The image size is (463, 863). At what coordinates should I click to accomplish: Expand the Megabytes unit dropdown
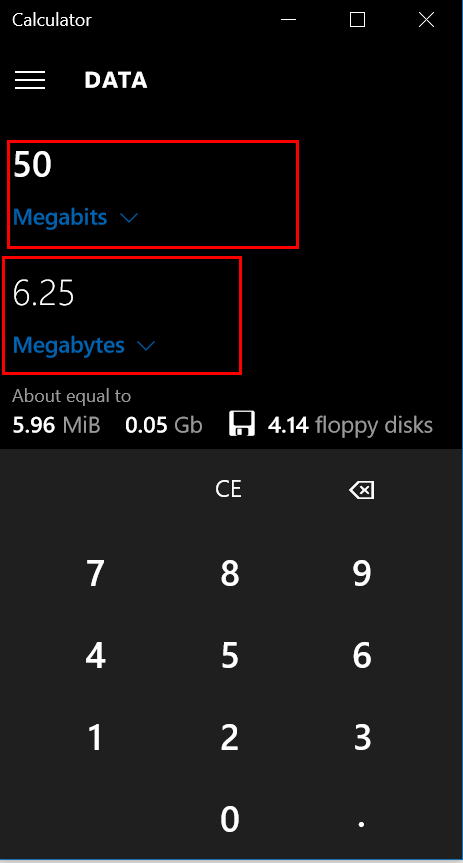pyautogui.click(x=84, y=346)
